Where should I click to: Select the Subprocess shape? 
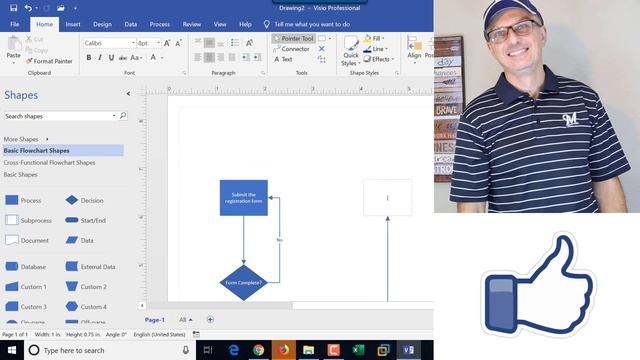pyautogui.click(x=28, y=220)
